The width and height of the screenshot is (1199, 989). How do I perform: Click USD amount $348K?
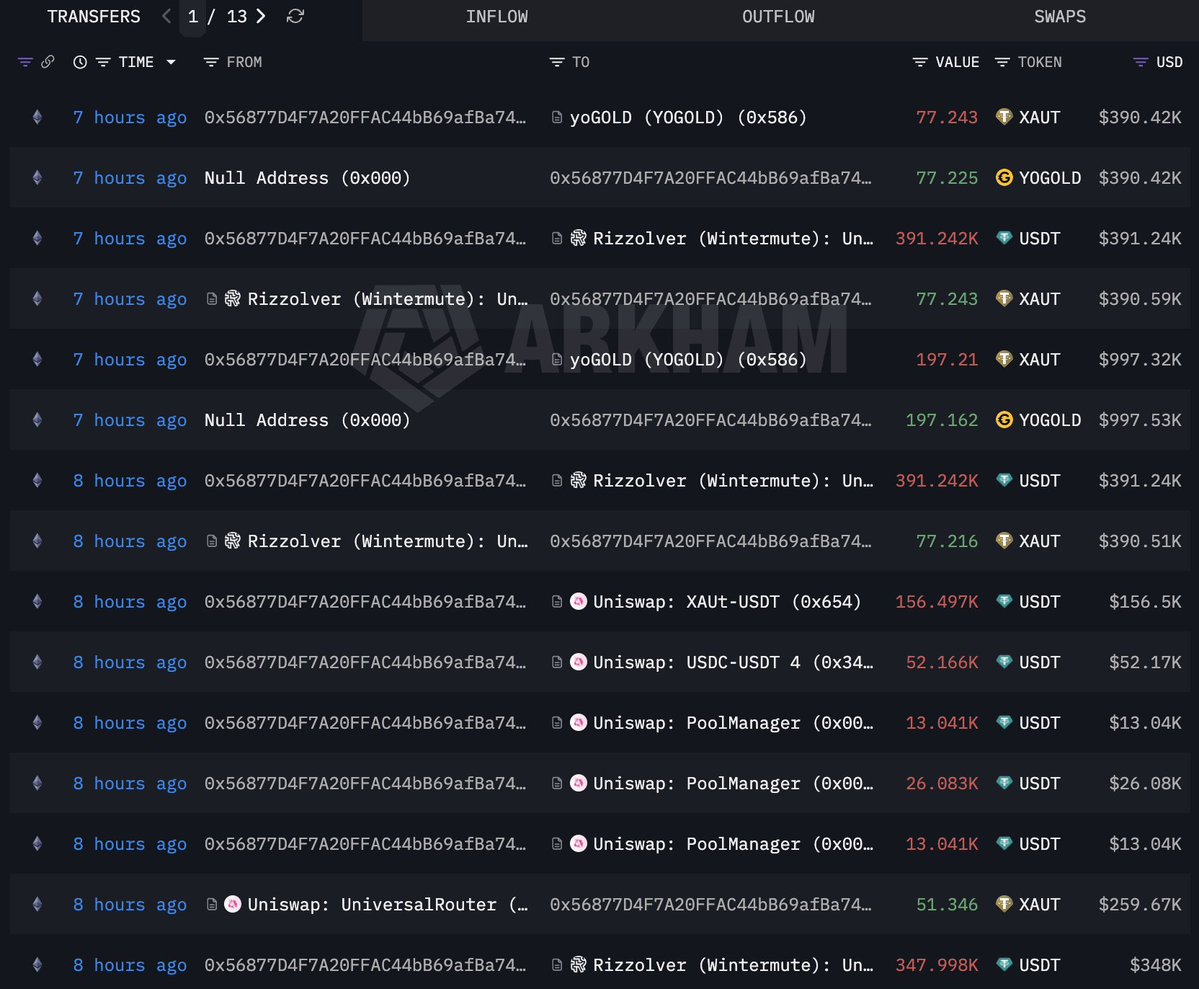[x=1155, y=965]
